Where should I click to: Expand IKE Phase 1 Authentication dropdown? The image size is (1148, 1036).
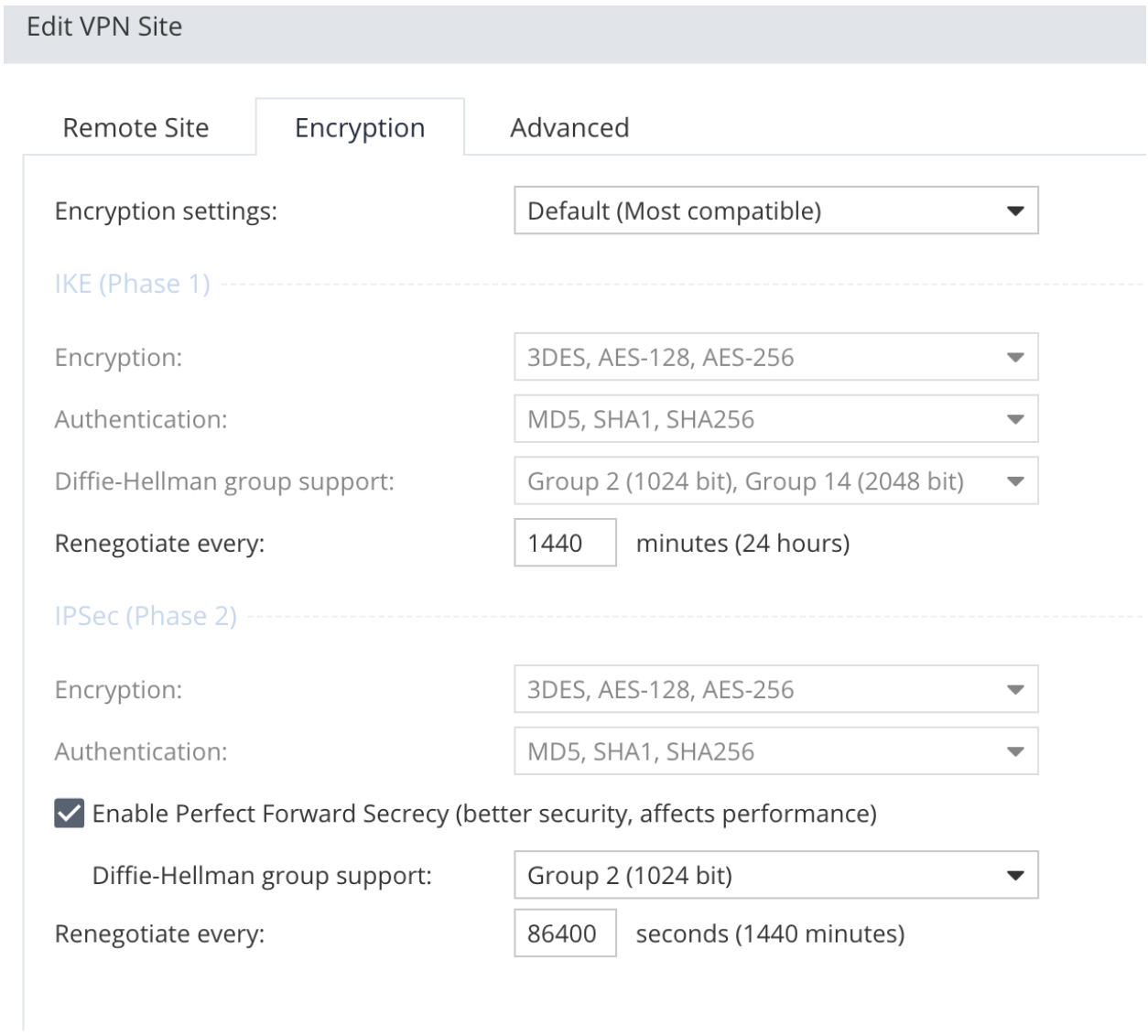tap(774, 420)
